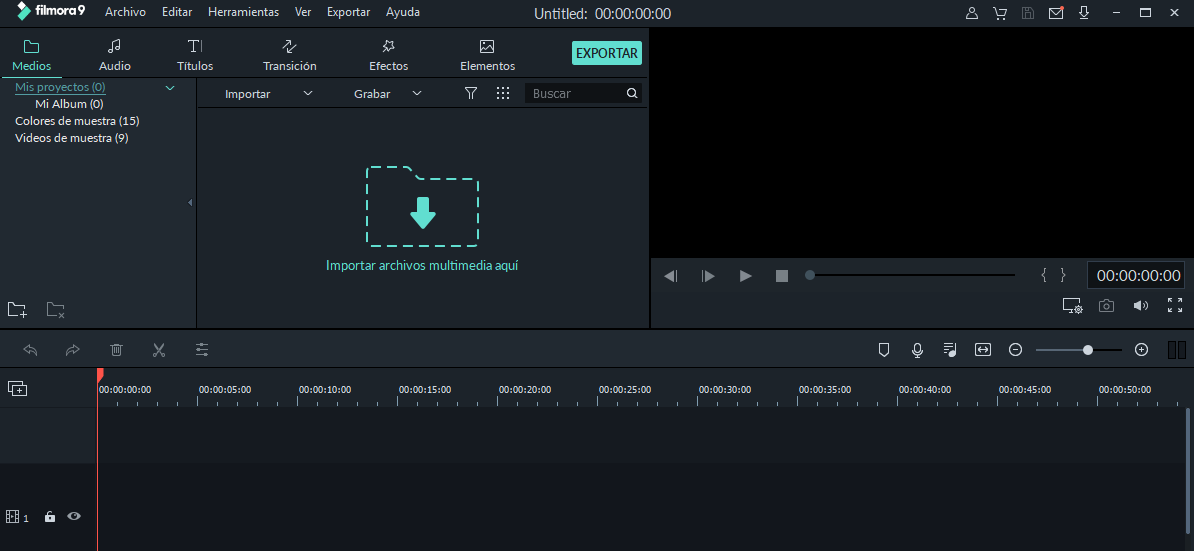
Task: Undo the last action
Action: [x=30, y=350]
